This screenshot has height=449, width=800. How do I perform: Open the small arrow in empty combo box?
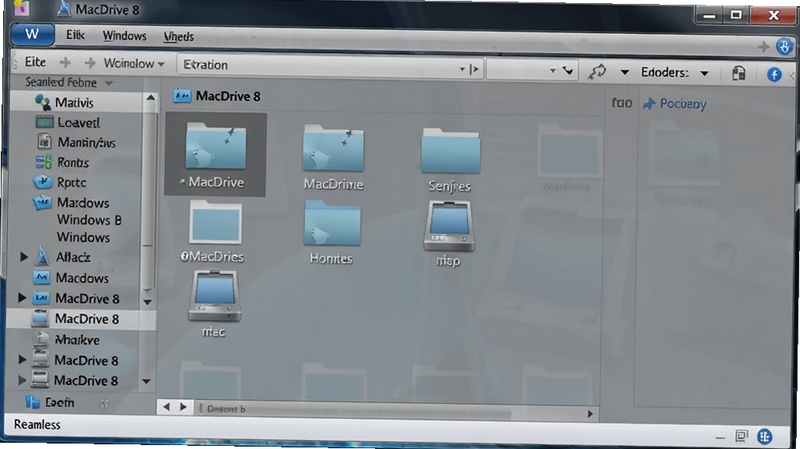553,70
